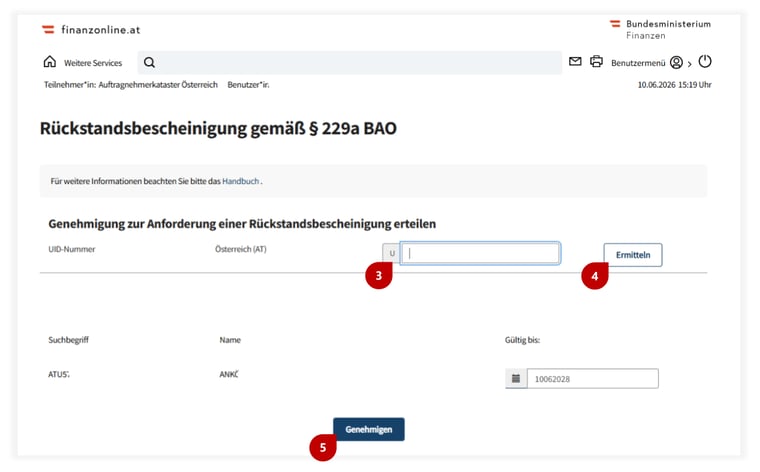Viewport: 760px width, 472px height.
Task: Click inside the top search bar
Action: pyautogui.click(x=349, y=63)
